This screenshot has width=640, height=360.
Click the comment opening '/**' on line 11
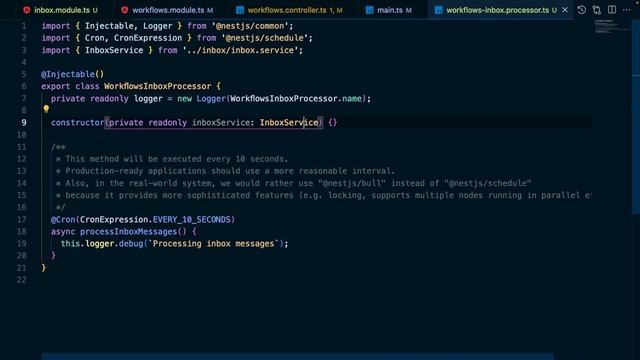pos(58,147)
